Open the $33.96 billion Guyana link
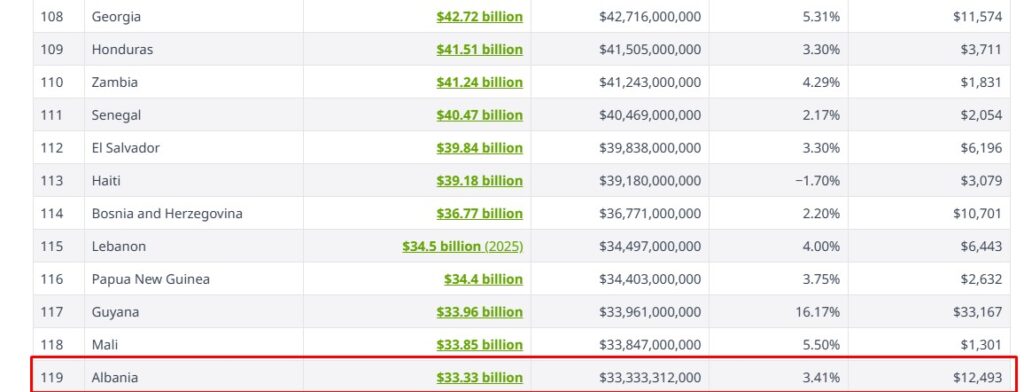The height and width of the screenshot is (392, 1024). pyautogui.click(x=479, y=312)
